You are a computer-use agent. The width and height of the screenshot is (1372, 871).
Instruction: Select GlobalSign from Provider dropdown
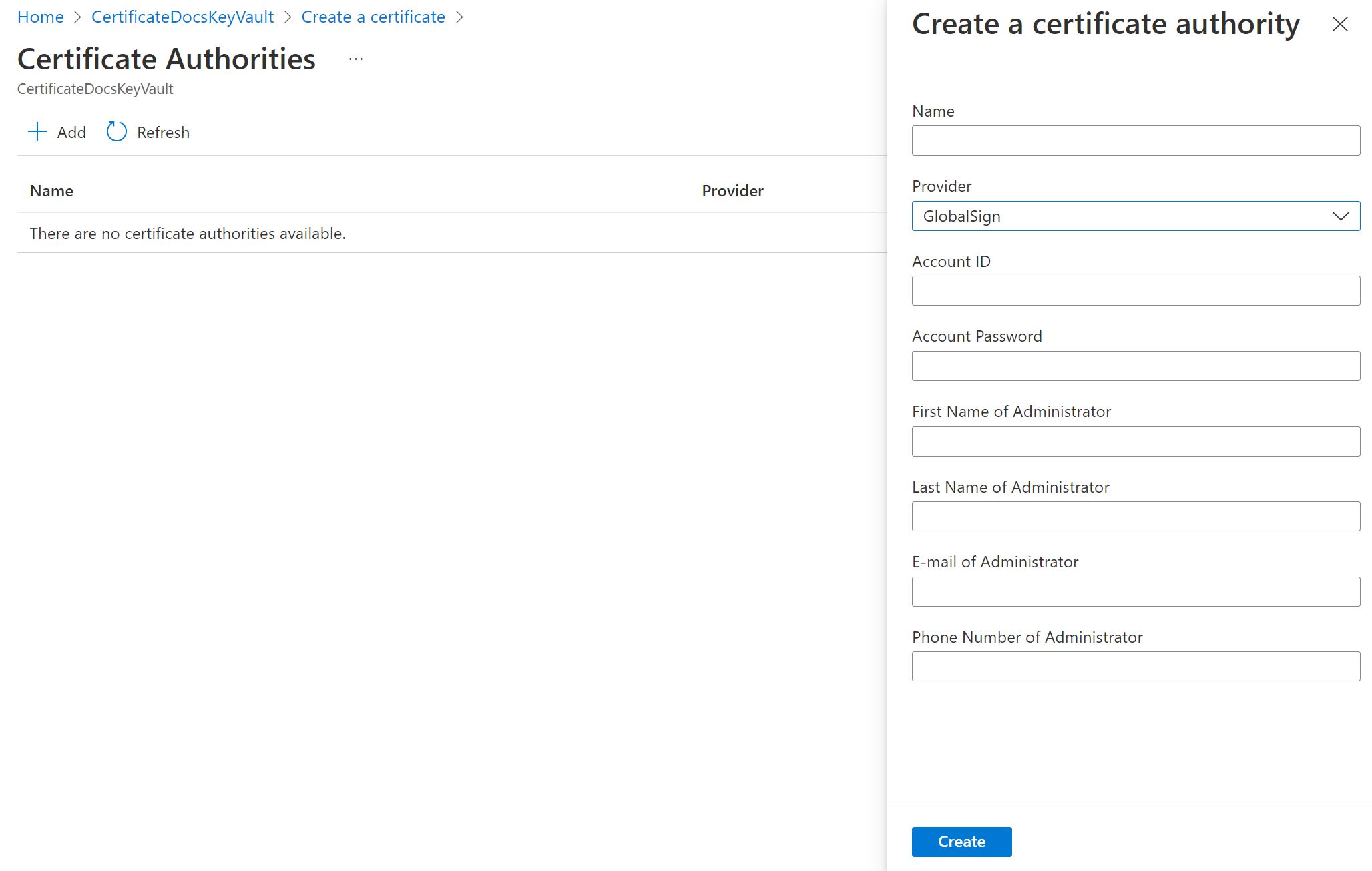click(1136, 215)
